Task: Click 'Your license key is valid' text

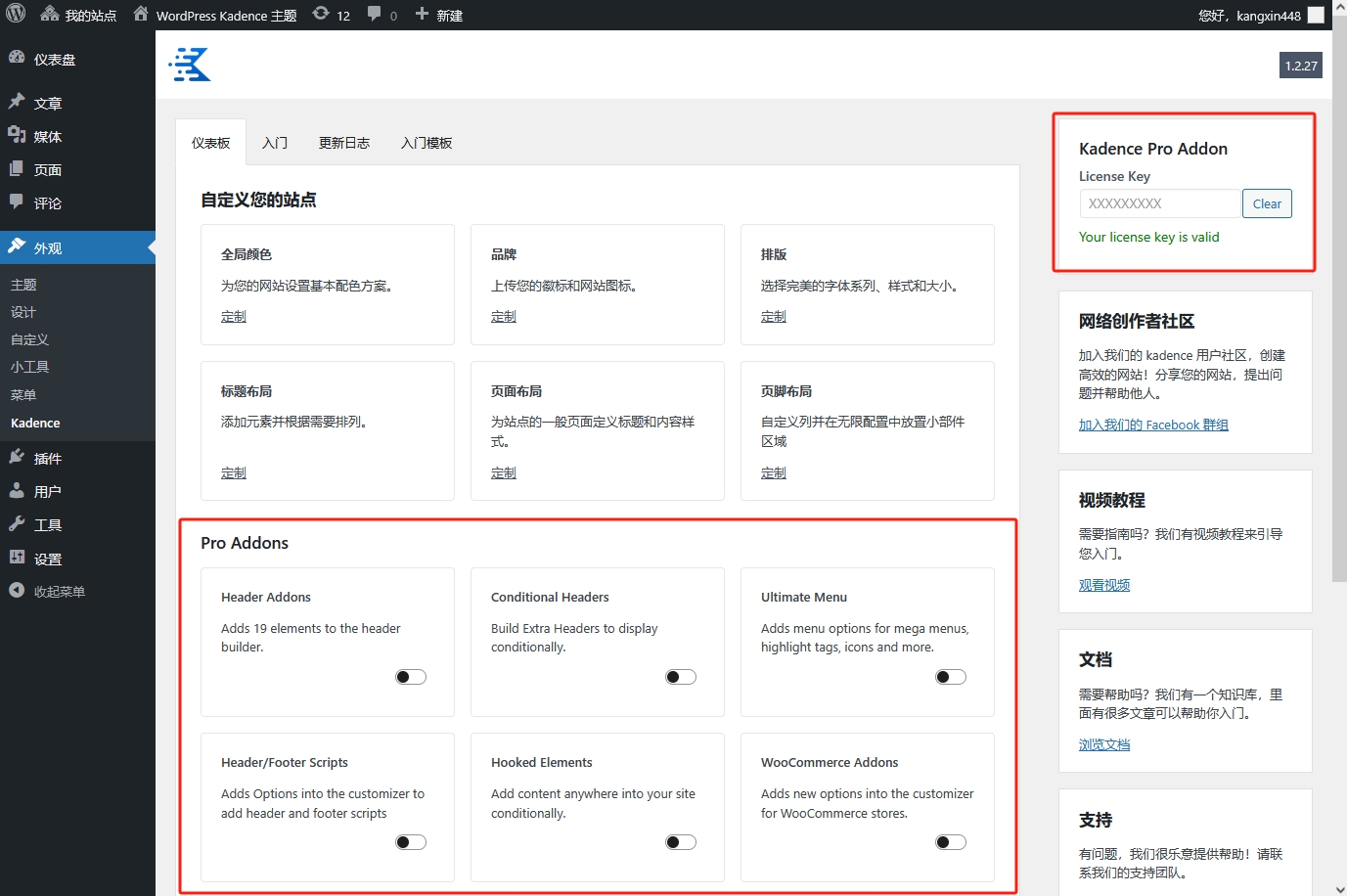Action: (1149, 237)
